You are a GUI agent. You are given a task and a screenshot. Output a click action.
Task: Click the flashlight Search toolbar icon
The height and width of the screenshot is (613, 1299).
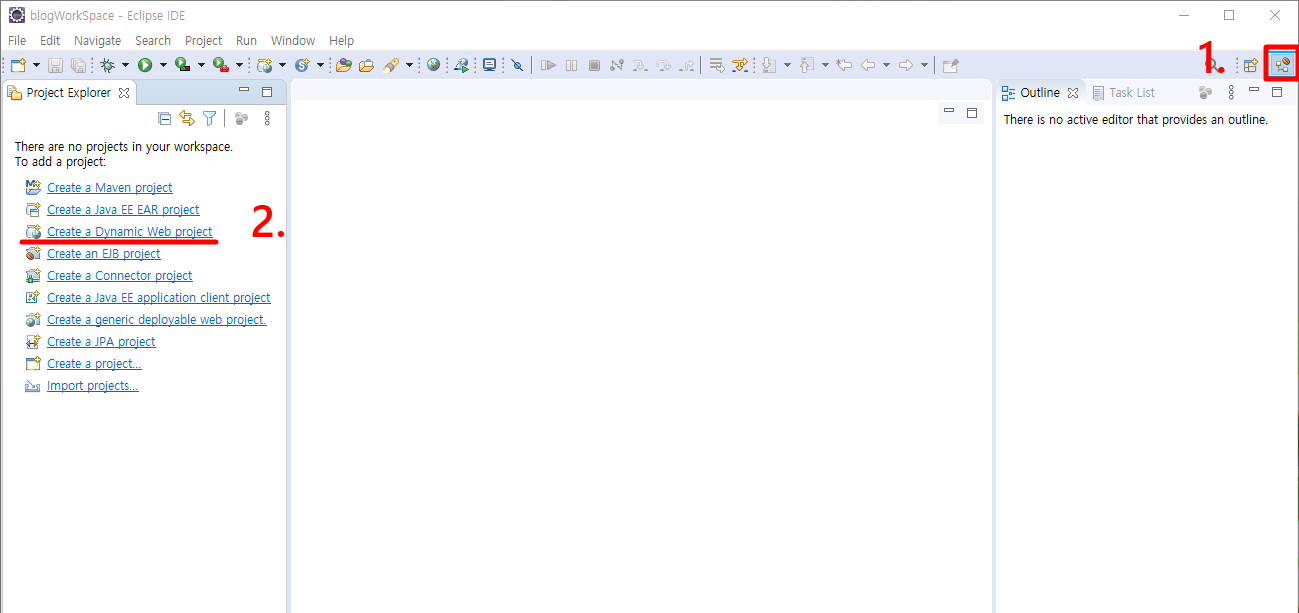tap(391, 65)
